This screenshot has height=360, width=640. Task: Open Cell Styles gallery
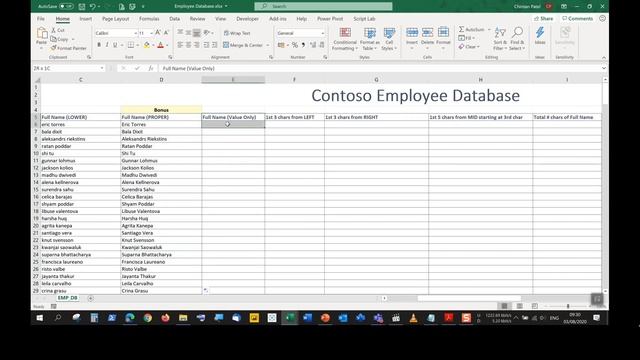point(389,39)
